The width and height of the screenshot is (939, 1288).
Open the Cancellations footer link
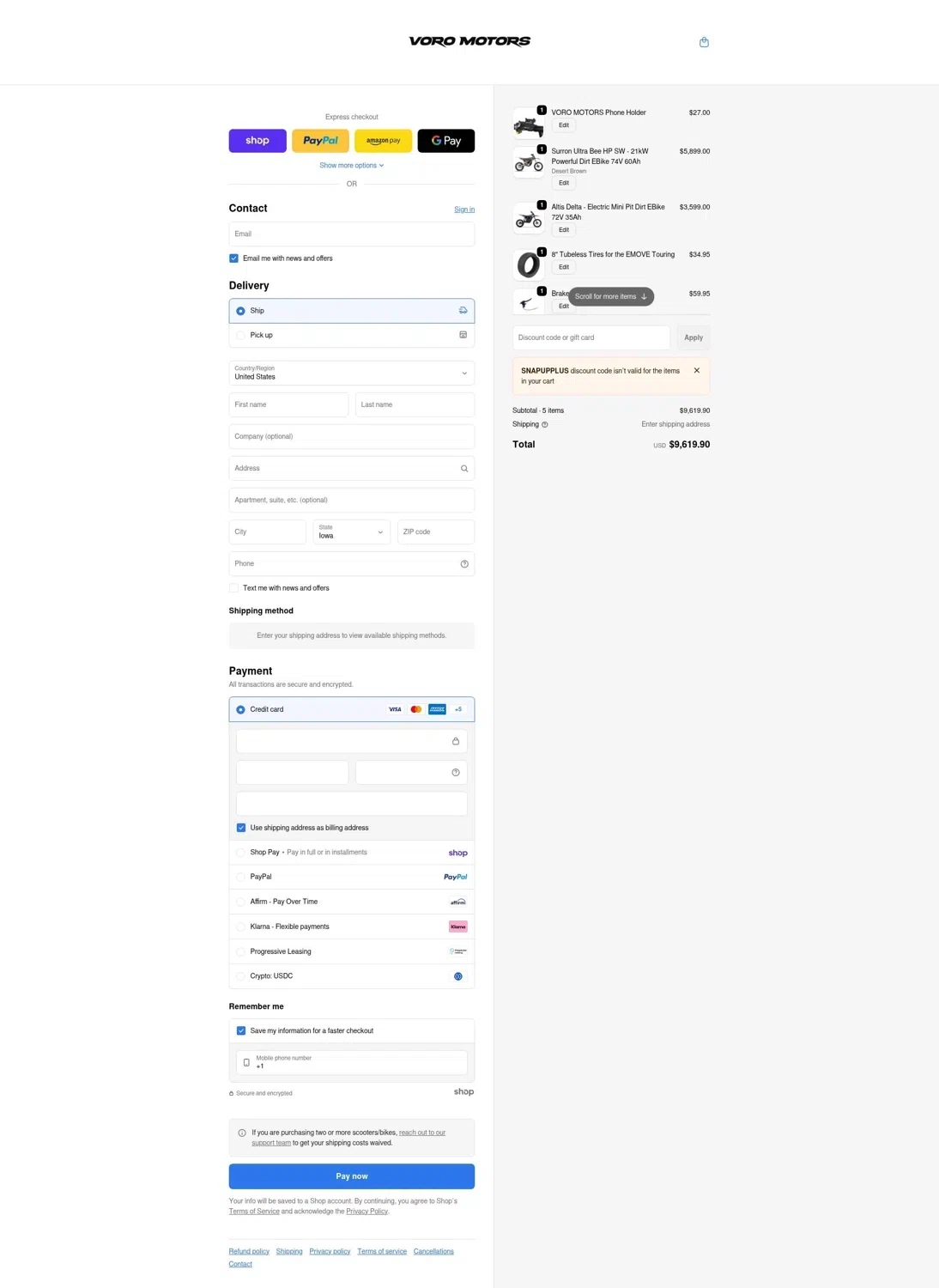(x=433, y=1251)
